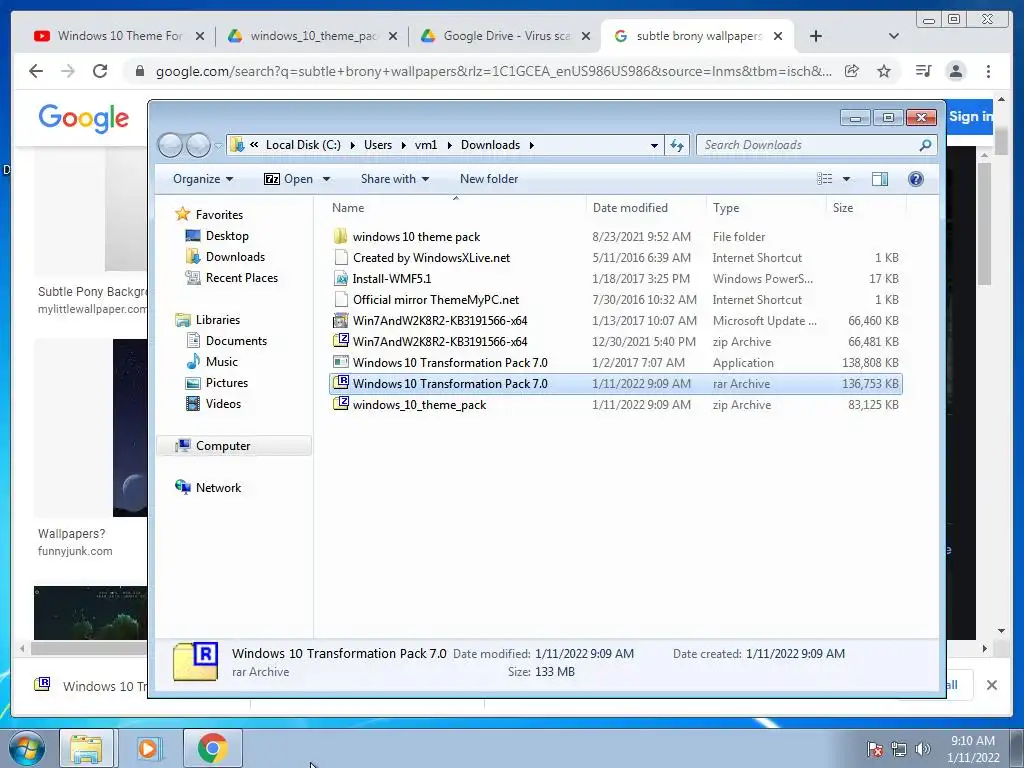The height and width of the screenshot is (768, 1024).
Task: Select Official mirror ThemeMyPC.net shortcut icon
Action: 340,300
